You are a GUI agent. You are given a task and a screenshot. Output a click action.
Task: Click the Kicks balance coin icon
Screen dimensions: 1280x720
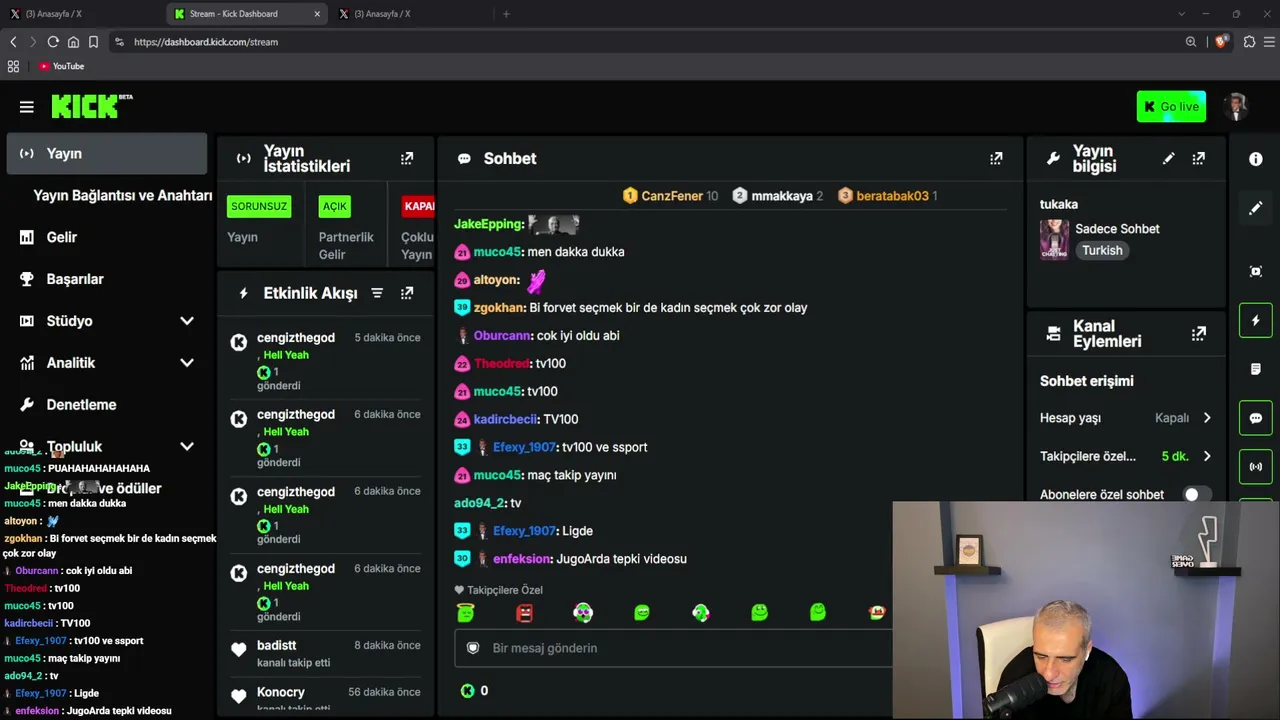pos(467,691)
